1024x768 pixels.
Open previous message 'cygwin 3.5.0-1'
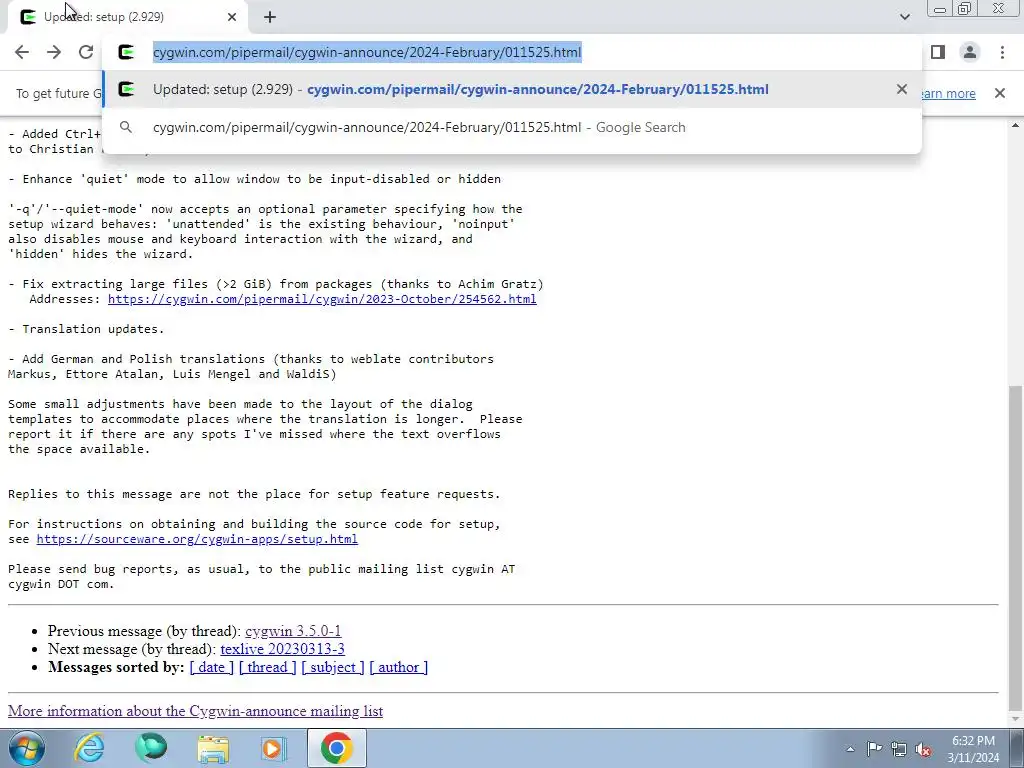point(293,631)
